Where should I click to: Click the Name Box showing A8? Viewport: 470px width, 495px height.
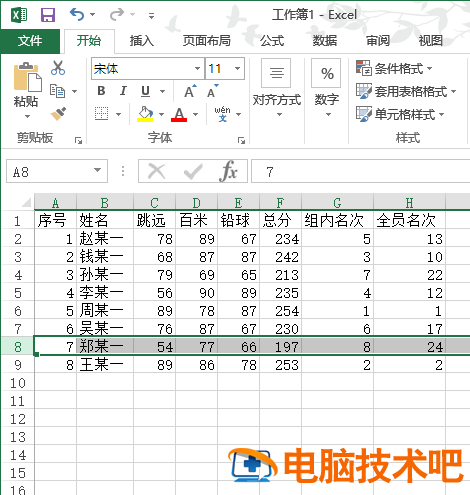tap(50, 171)
